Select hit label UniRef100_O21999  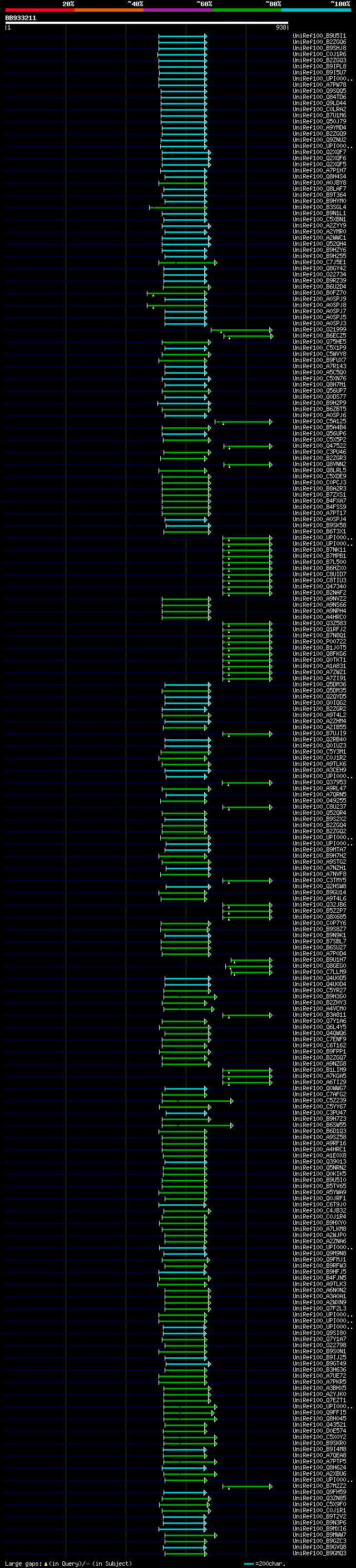tap(319, 329)
